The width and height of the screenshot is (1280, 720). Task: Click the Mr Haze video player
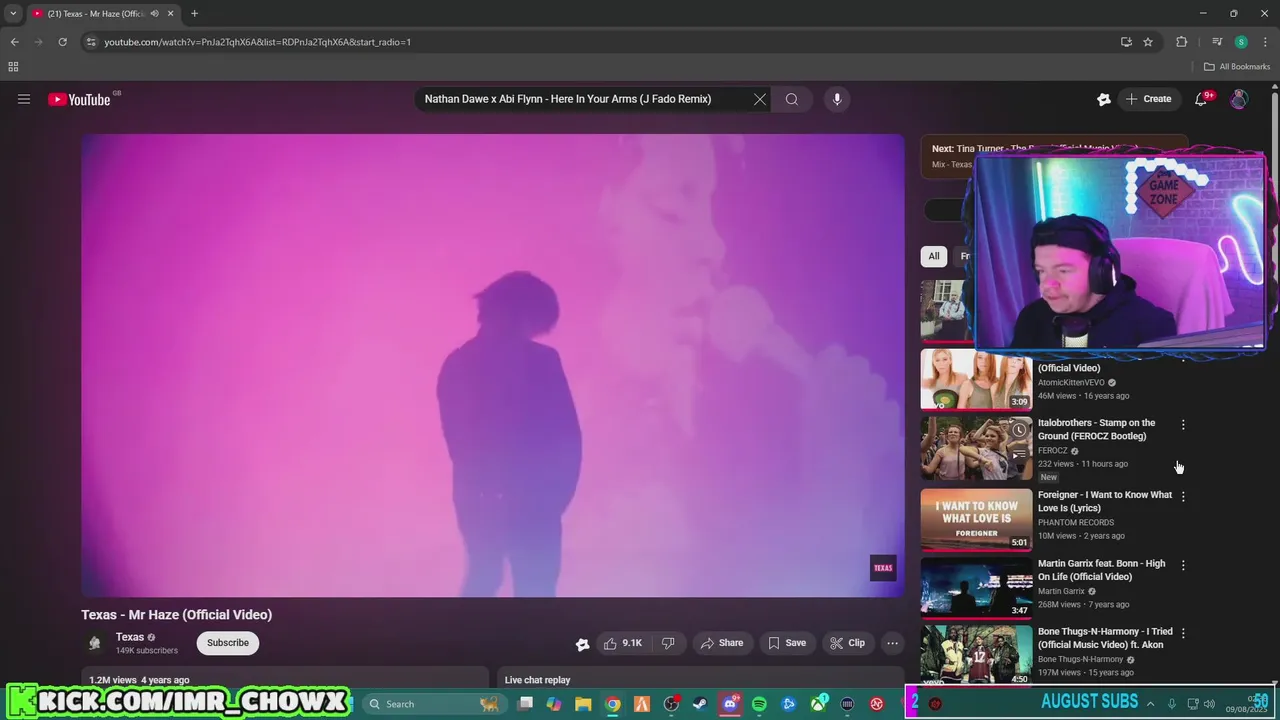493,365
